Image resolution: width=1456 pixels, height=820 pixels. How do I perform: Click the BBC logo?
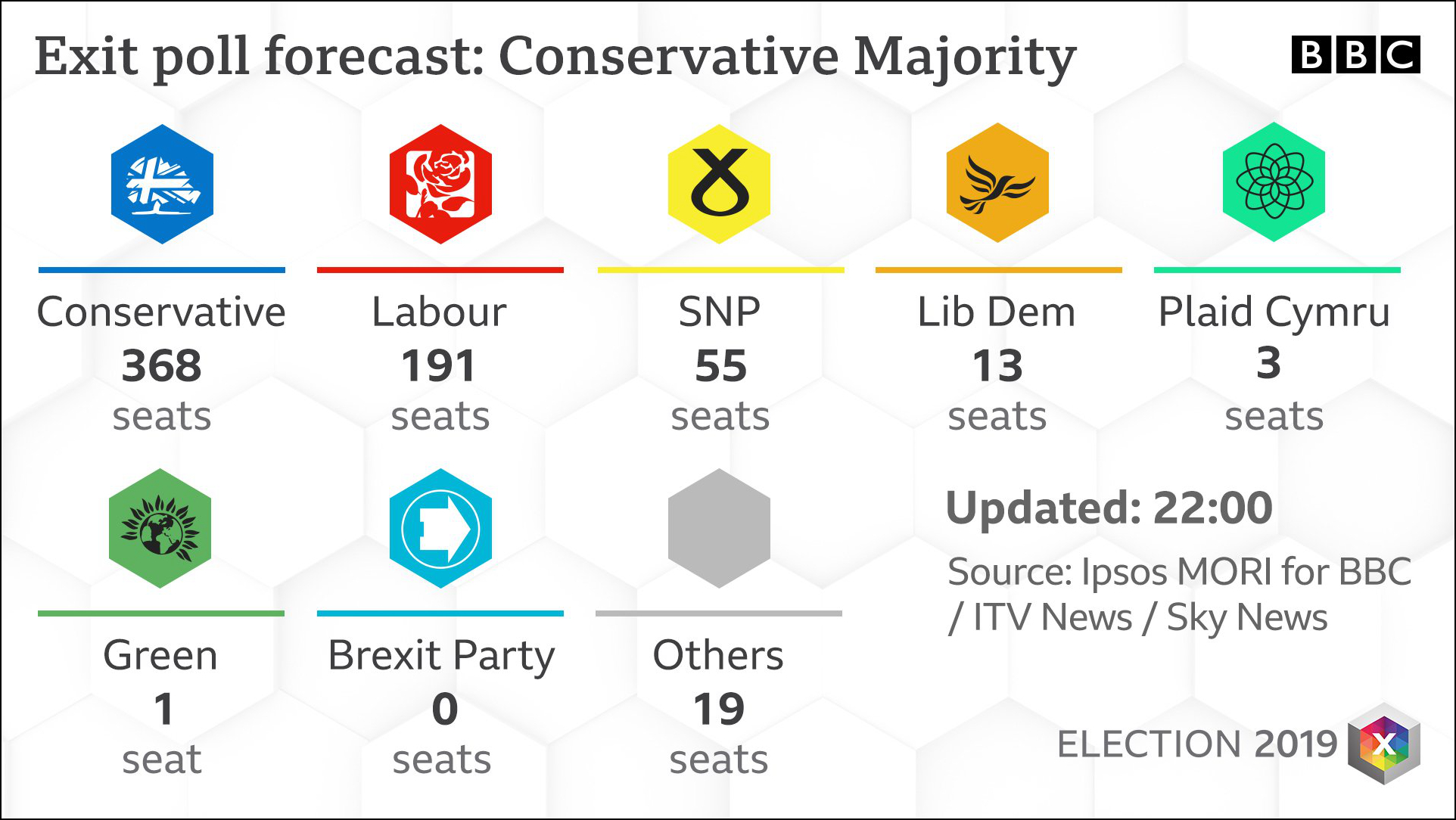1355,54
